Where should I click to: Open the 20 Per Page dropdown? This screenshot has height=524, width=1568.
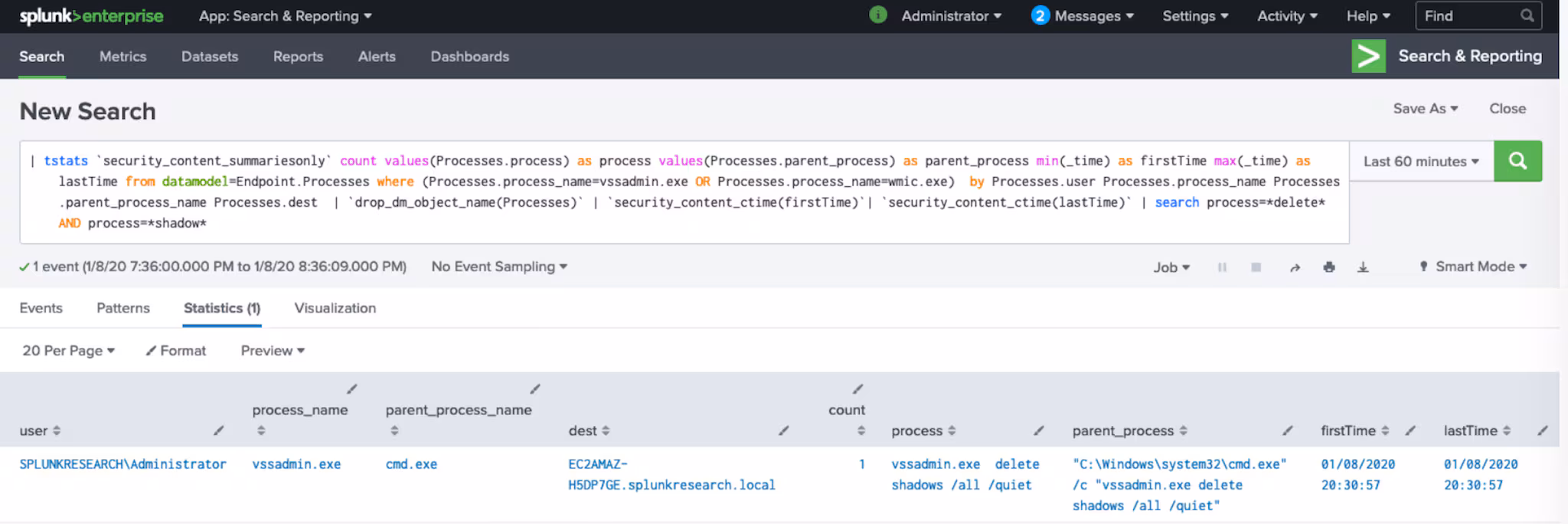pos(68,350)
